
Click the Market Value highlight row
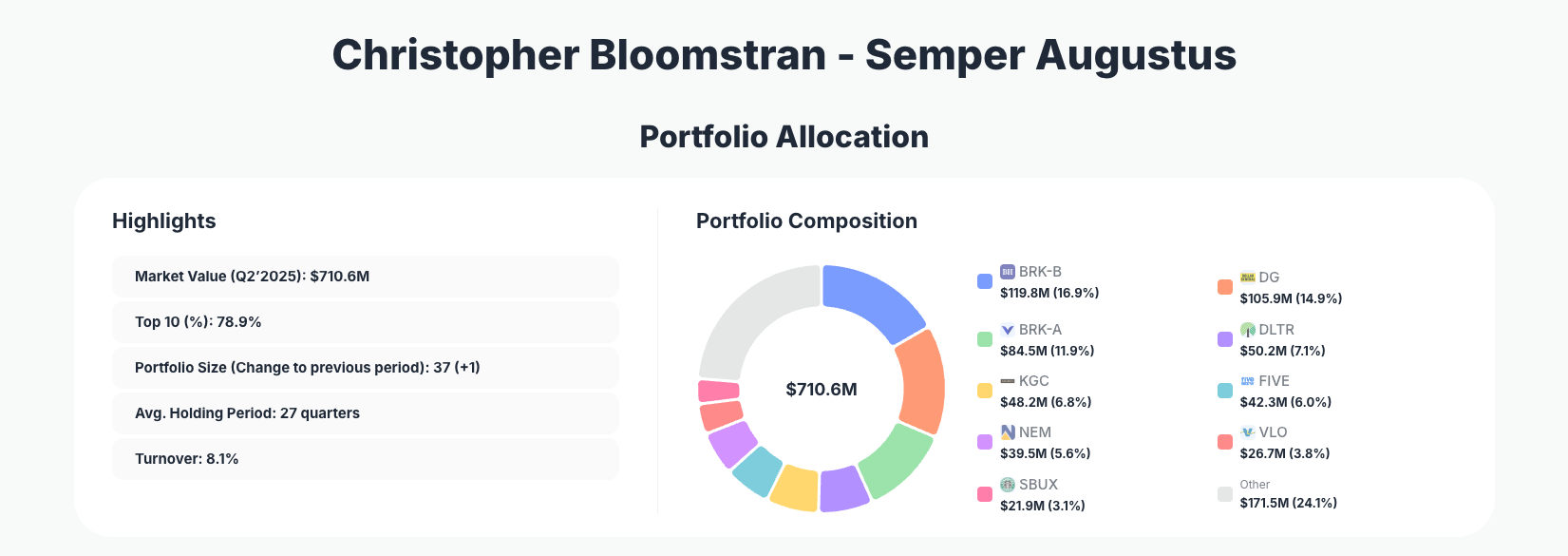pos(365,277)
